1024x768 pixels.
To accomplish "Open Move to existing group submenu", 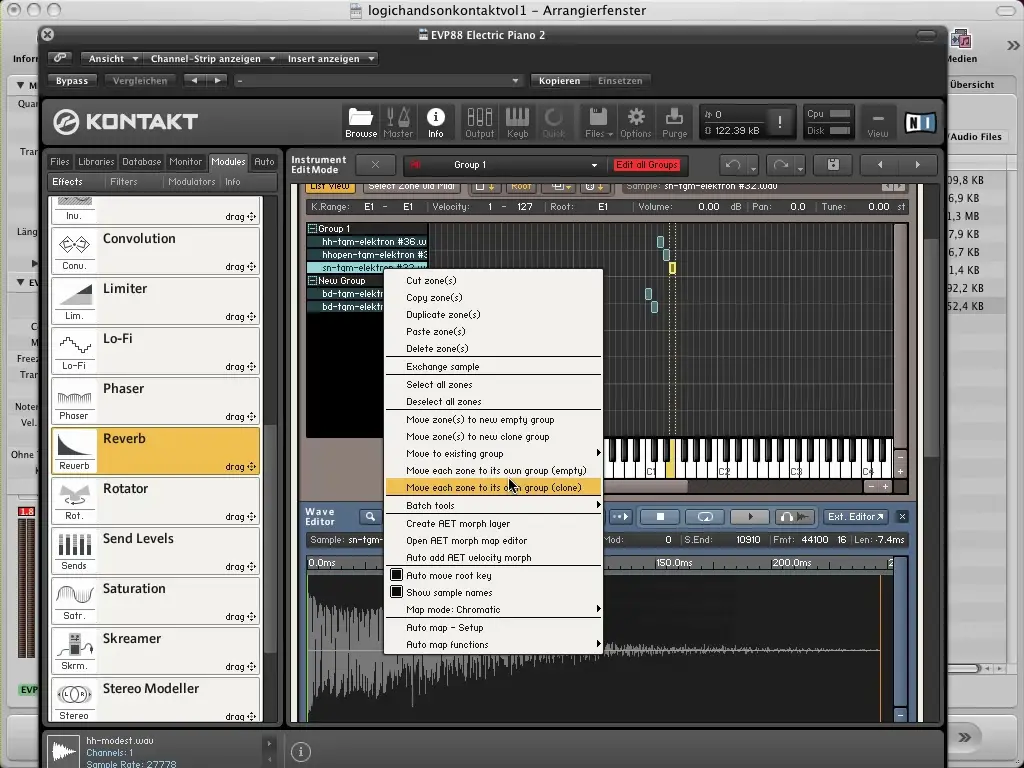I will tap(493, 453).
